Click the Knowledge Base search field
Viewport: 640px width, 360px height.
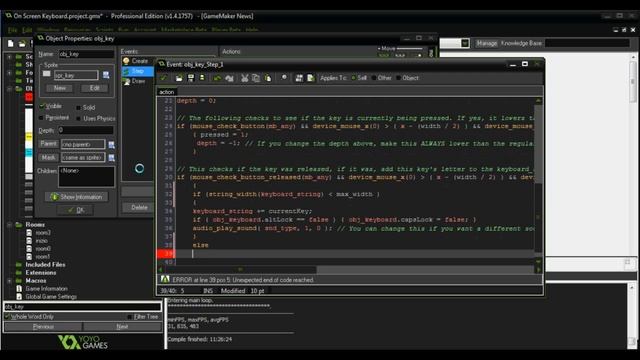pos(587,43)
